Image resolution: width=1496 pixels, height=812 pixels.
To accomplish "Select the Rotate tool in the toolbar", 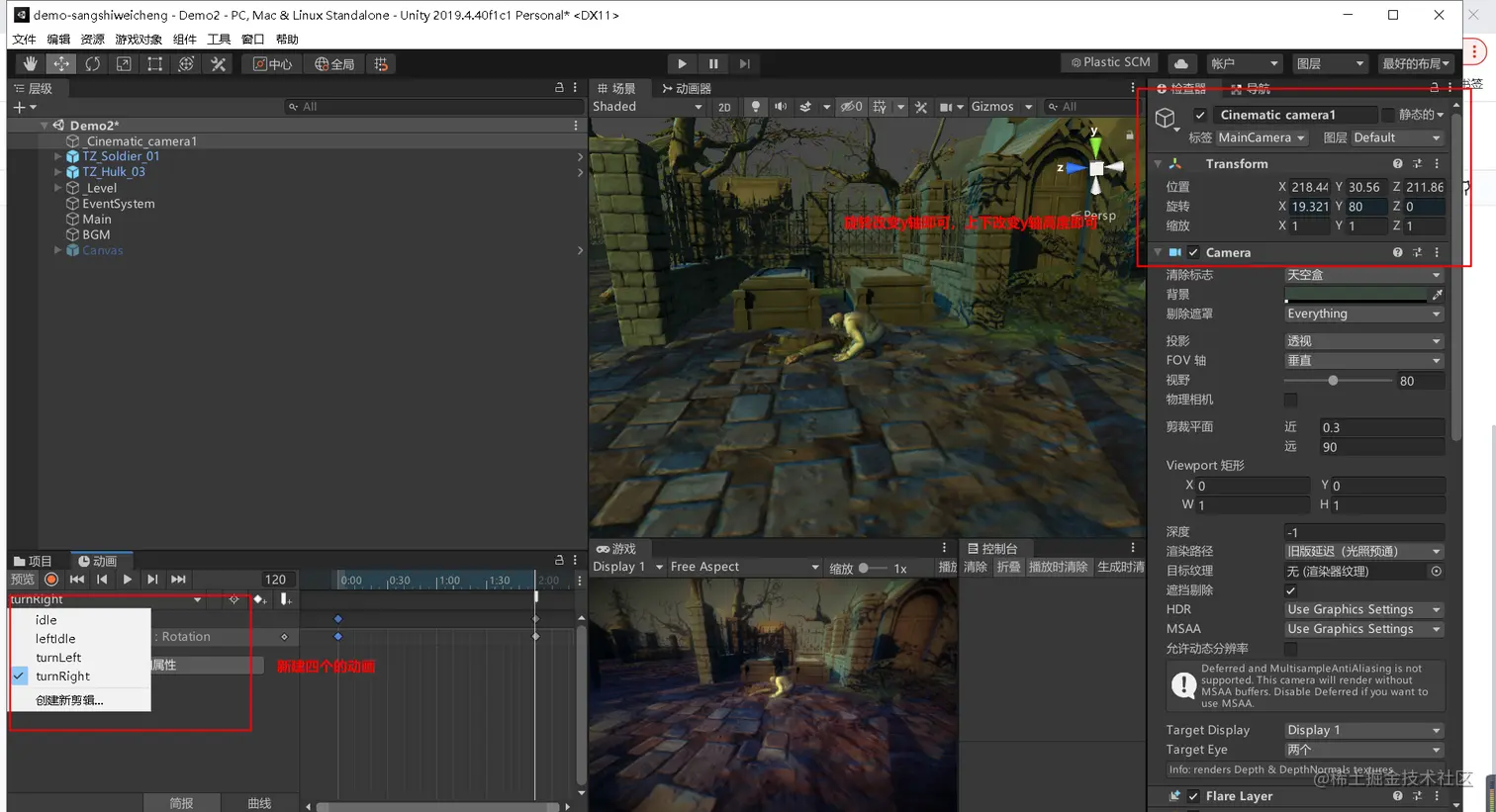I will pyautogui.click(x=92, y=64).
